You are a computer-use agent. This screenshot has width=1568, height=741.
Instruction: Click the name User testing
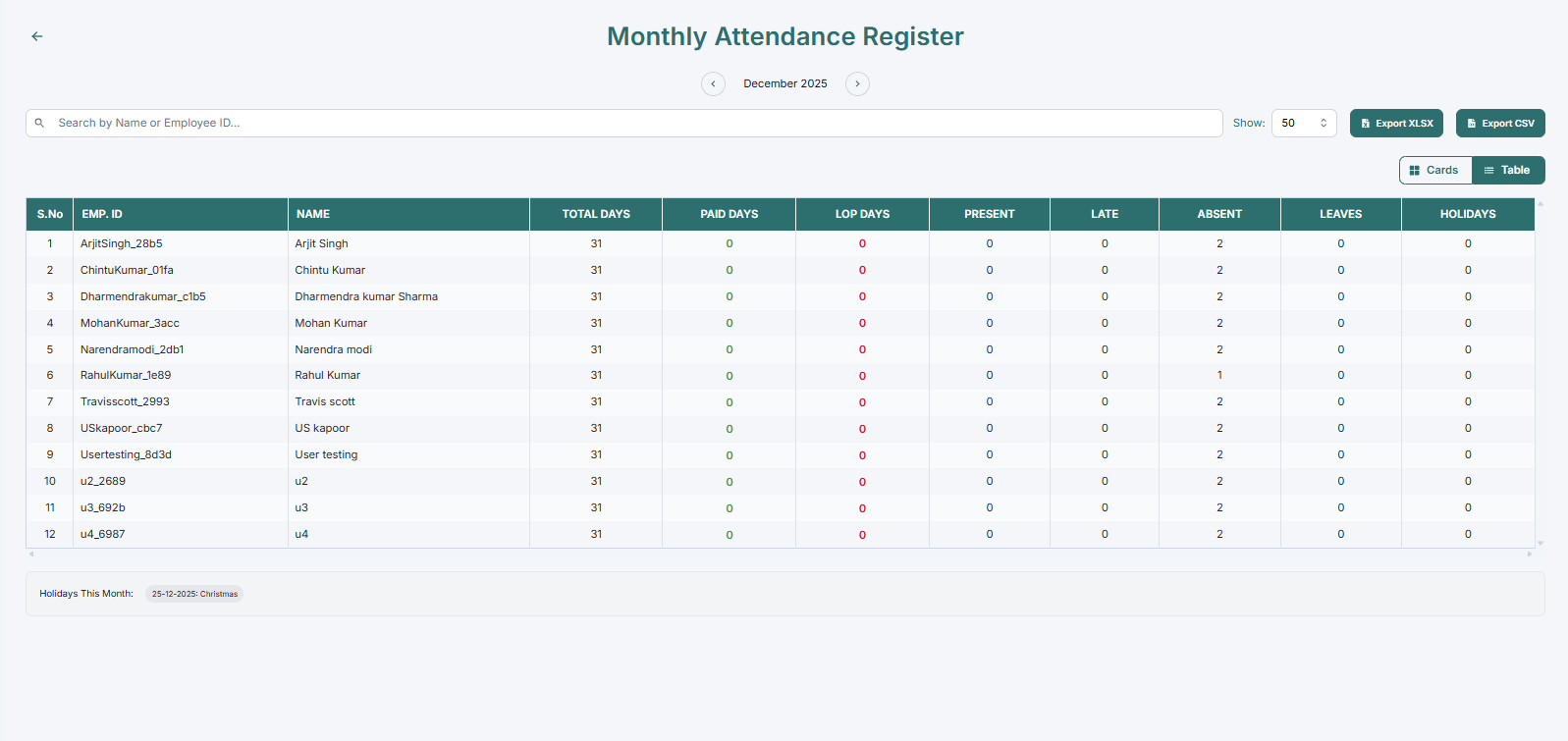(x=327, y=454)
